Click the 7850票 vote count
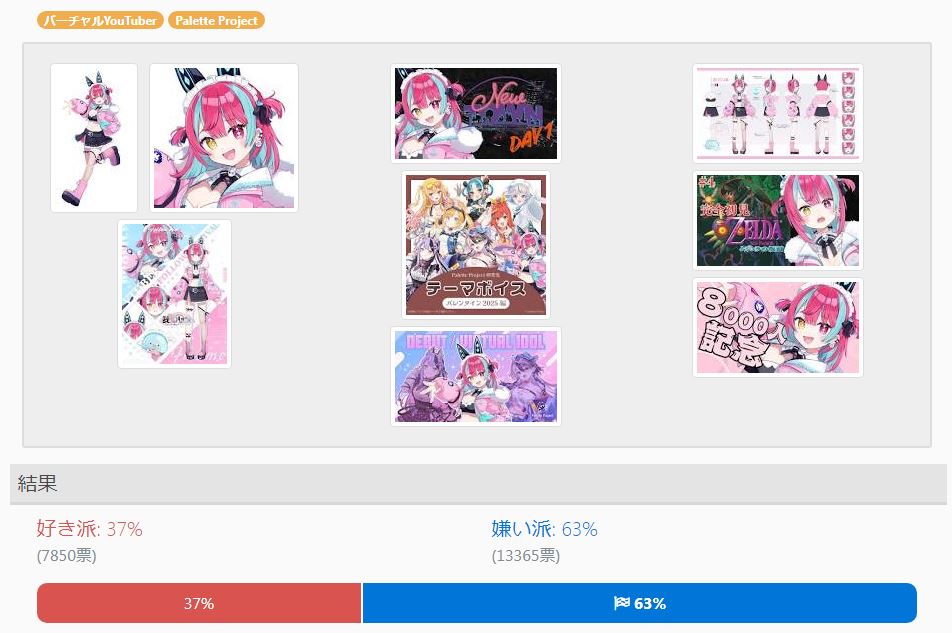 (x=67, y=556)
